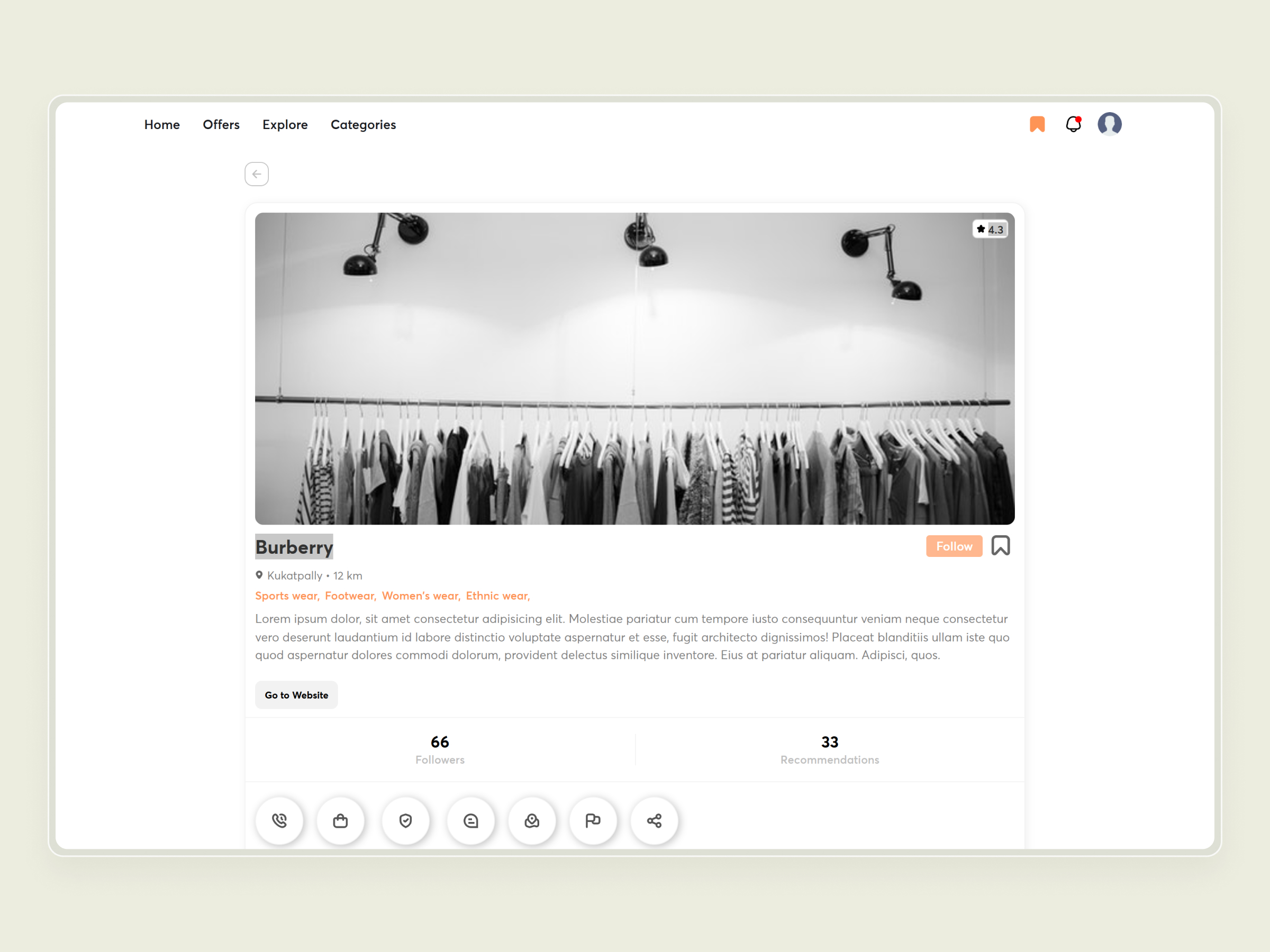Go back using the arrow button
The image size is (1270, 952).
point(256,174)
